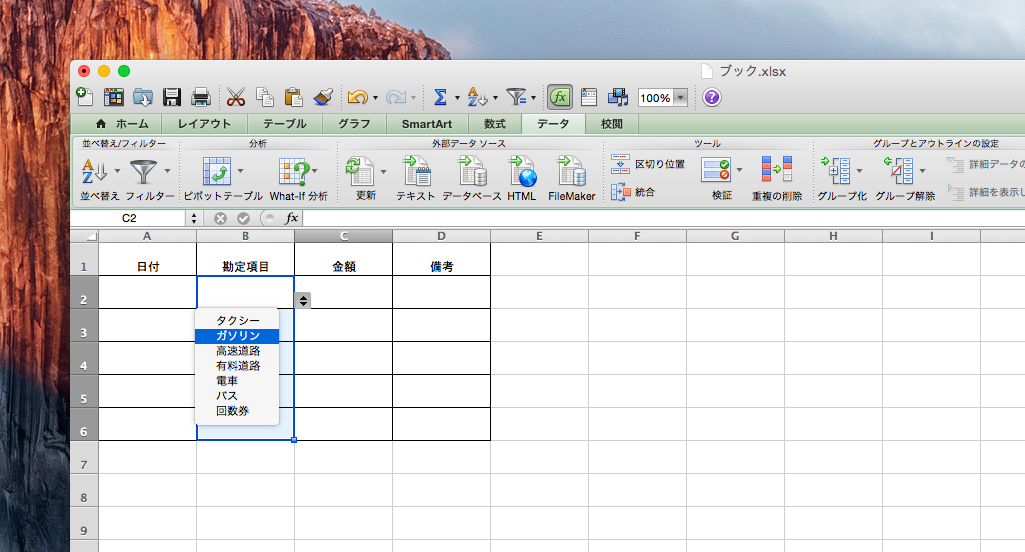Open Help with the purple question mark
The image size is (1025, 552).
(x=711, y=97)
